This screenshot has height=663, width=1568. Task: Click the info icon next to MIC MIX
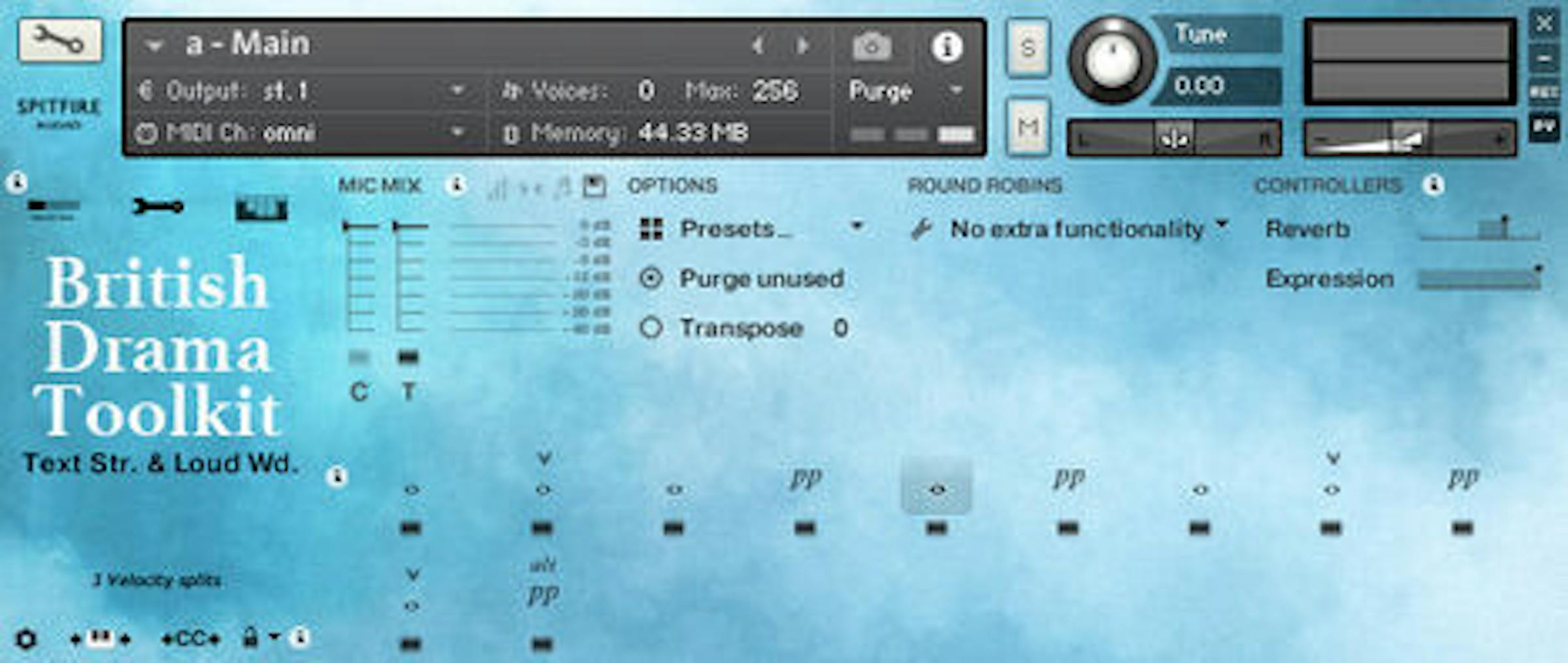[457, 186]
